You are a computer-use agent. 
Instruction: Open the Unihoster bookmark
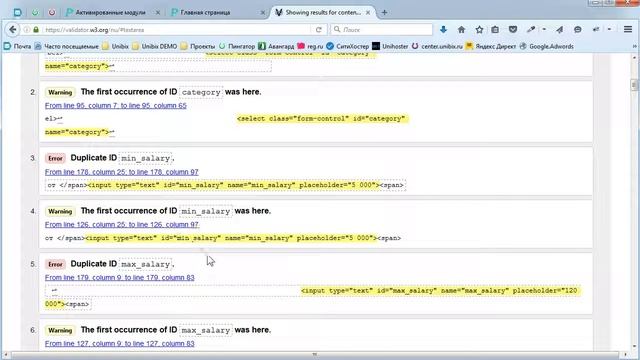390,47
